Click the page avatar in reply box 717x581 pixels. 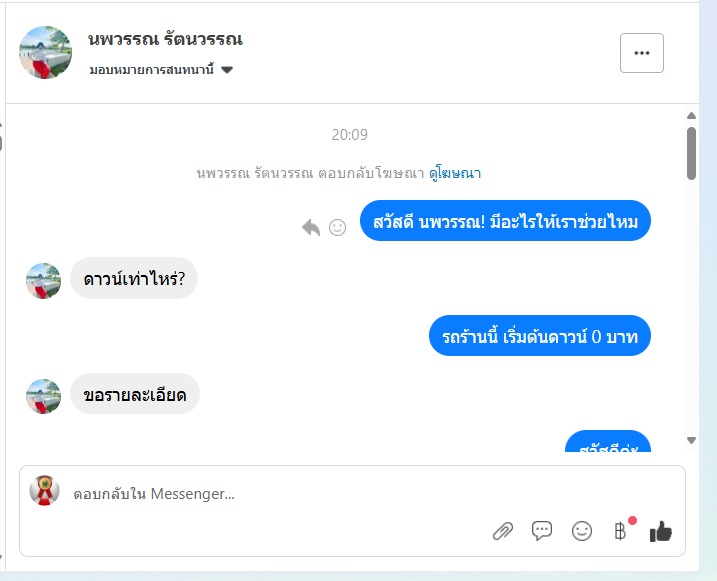pos(44,490)
